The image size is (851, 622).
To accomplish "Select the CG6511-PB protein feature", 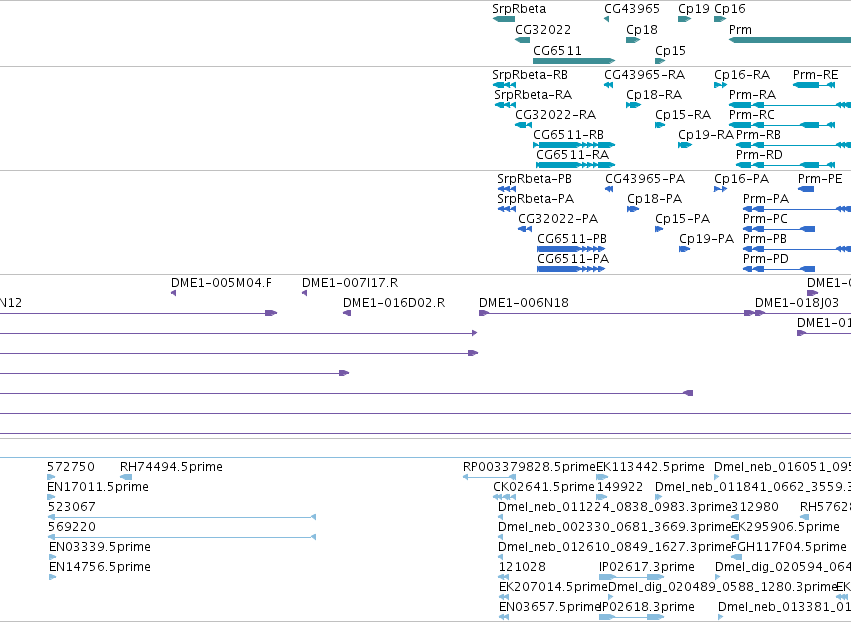I will pyautogui.click(x=571, y=249).
